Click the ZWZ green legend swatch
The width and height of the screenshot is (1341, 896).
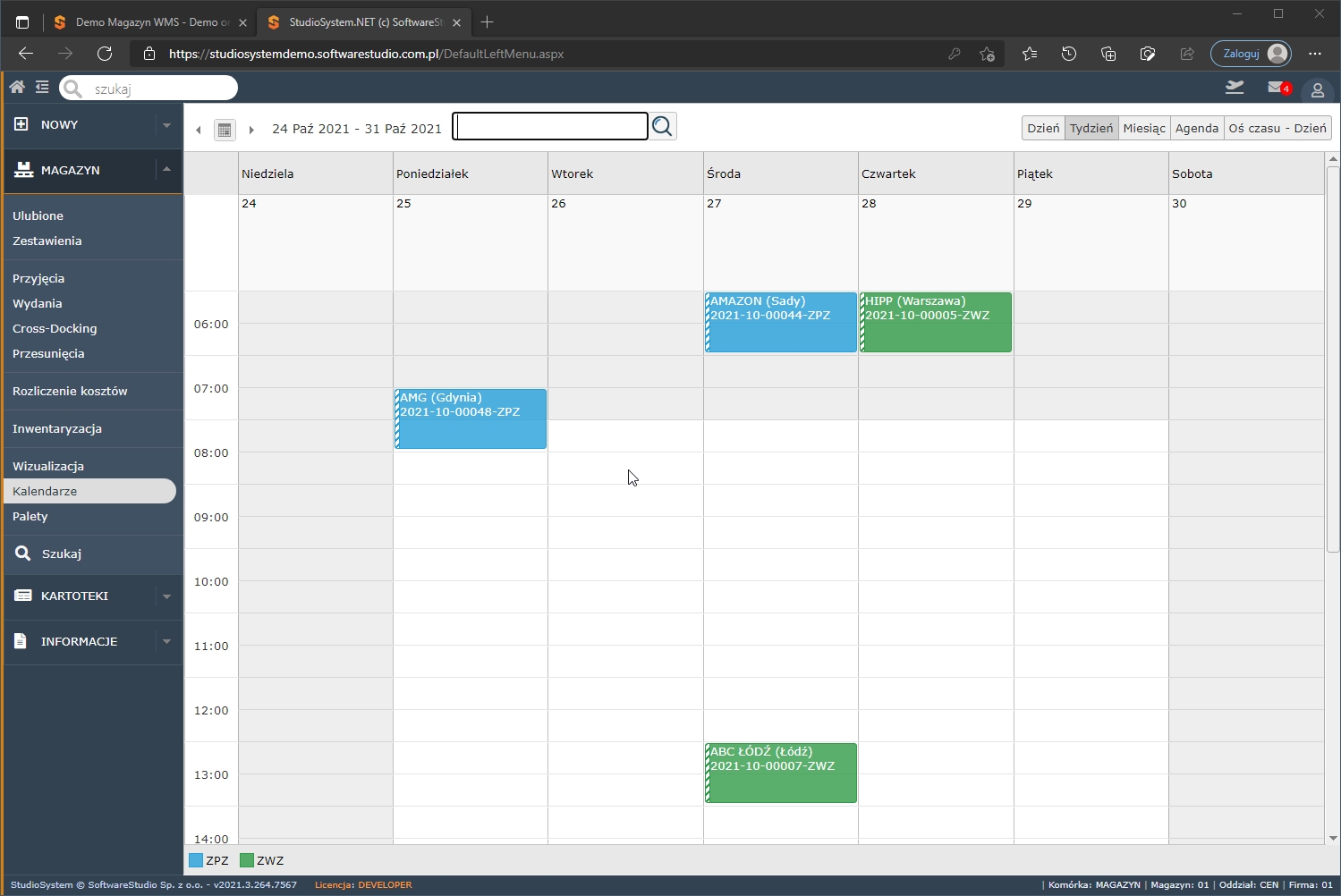(247, 860)
